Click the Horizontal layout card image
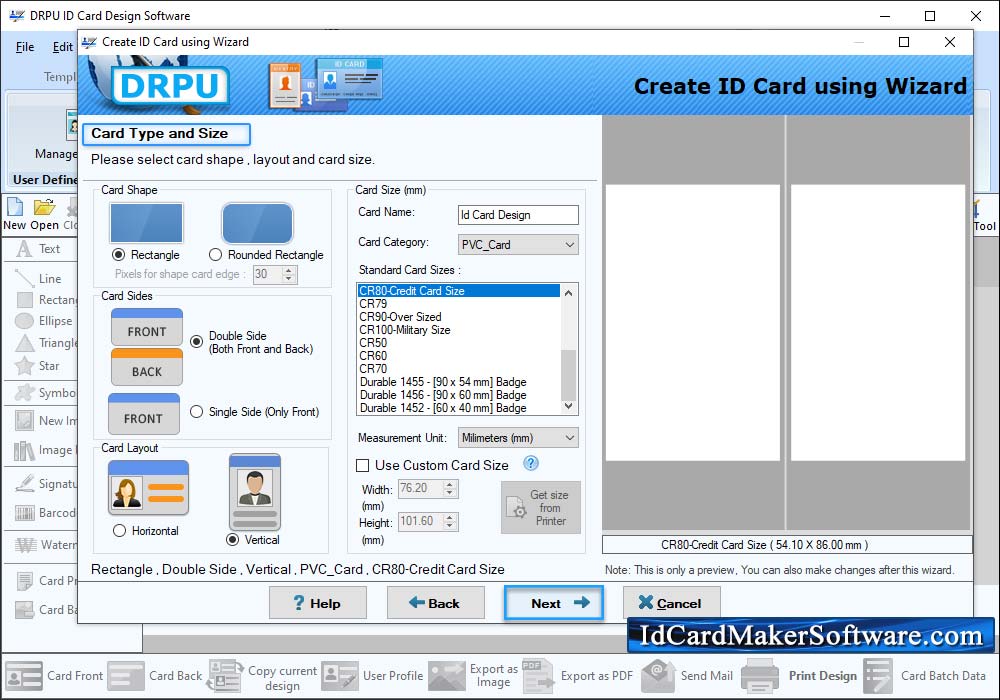 click(148, 488)
